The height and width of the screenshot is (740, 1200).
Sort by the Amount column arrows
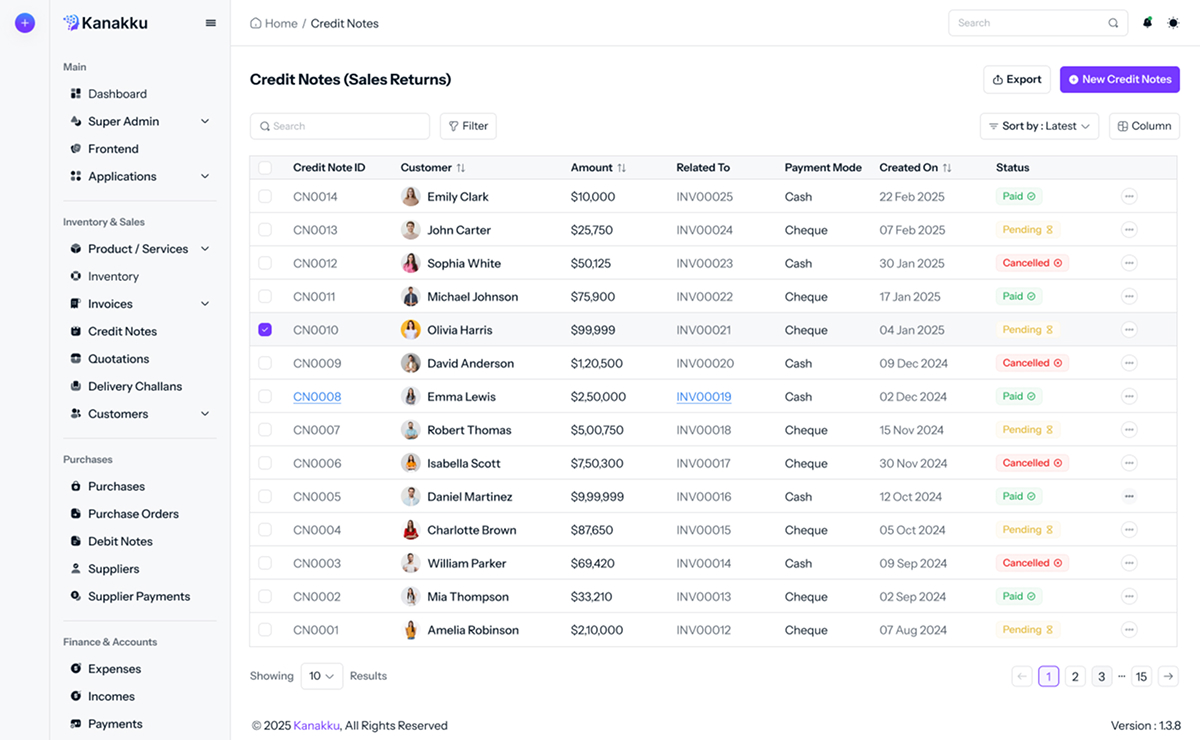(x=622, y=168)
